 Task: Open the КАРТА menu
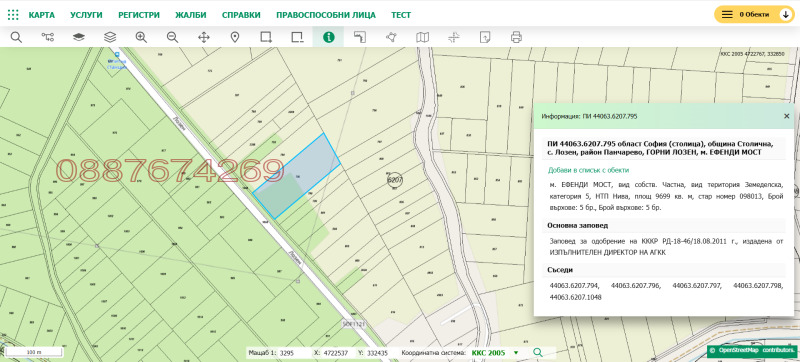point(42,15)
